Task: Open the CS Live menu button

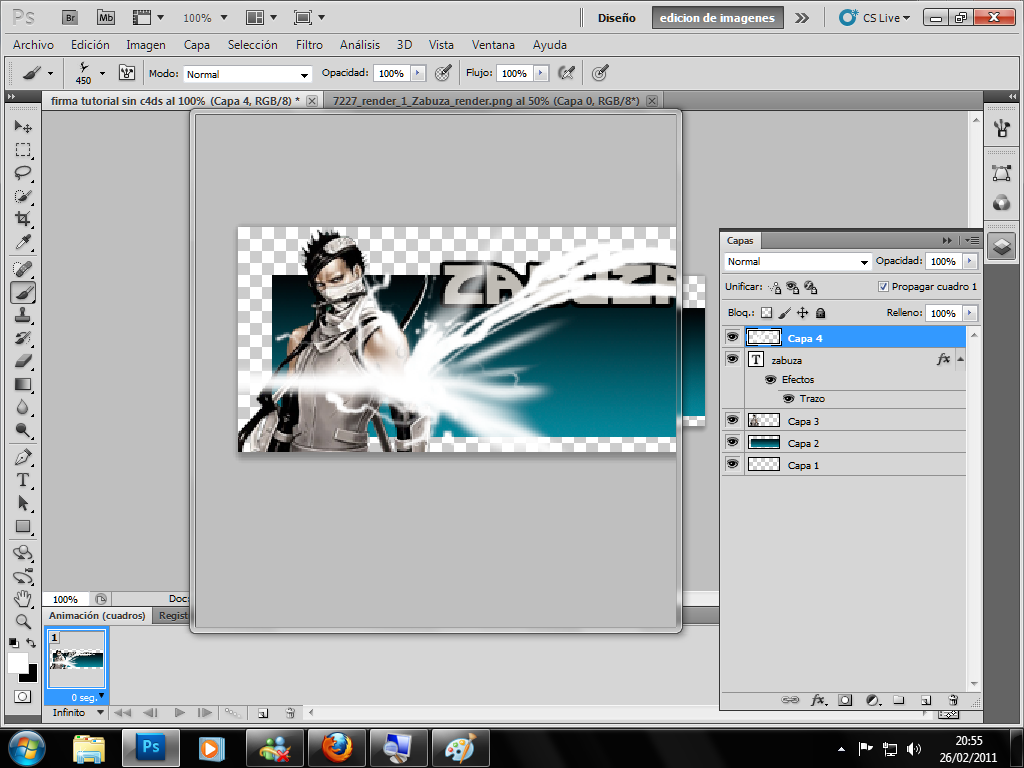Action: tap(875, 18)
